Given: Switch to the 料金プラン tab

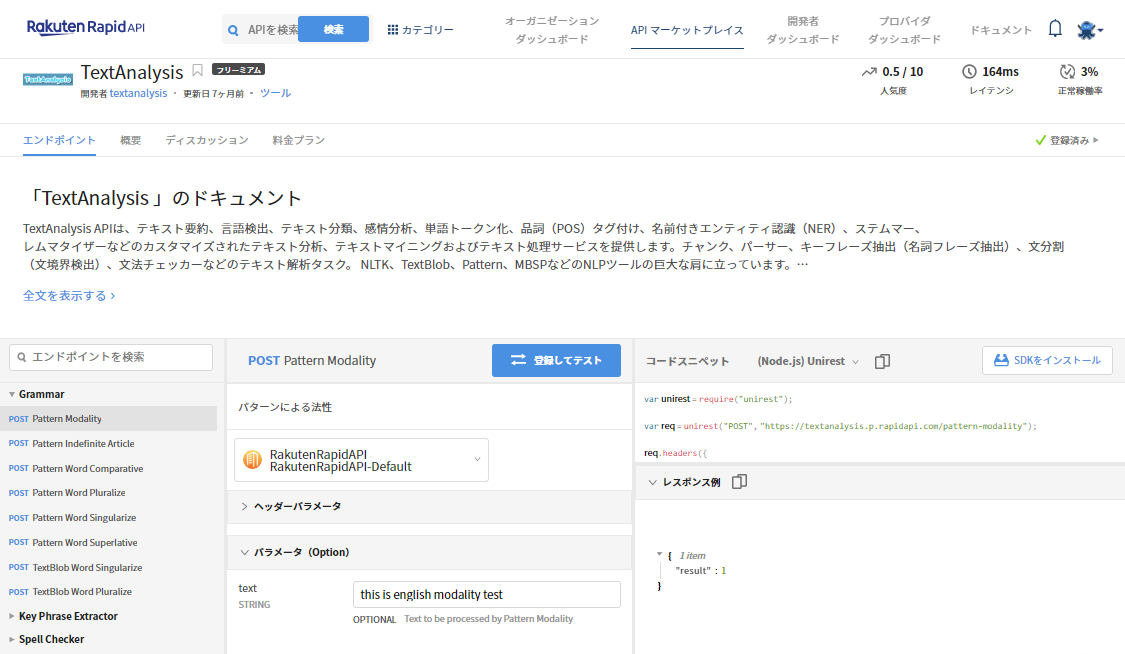Looking at the screenshot, I should (x=298, y=141).
